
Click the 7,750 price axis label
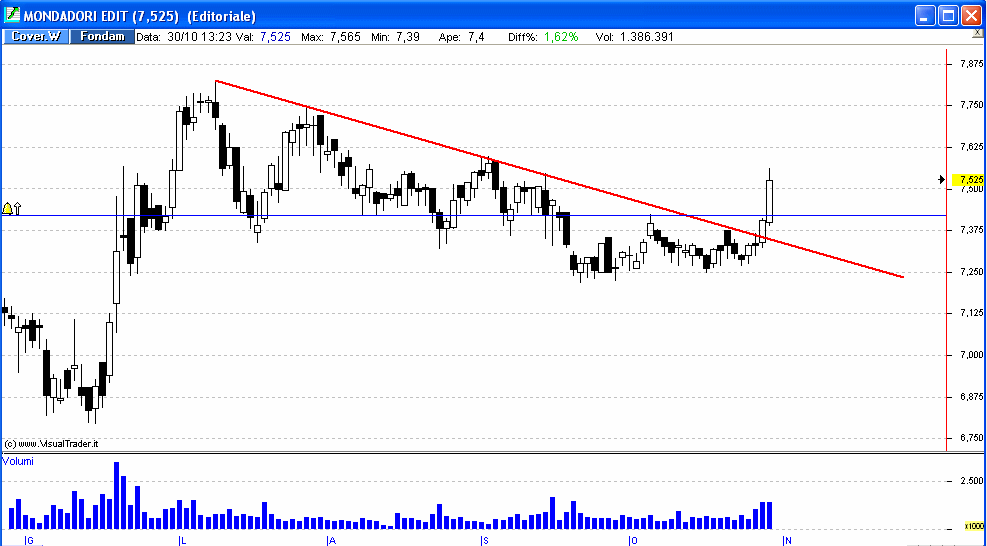[972, 105]
